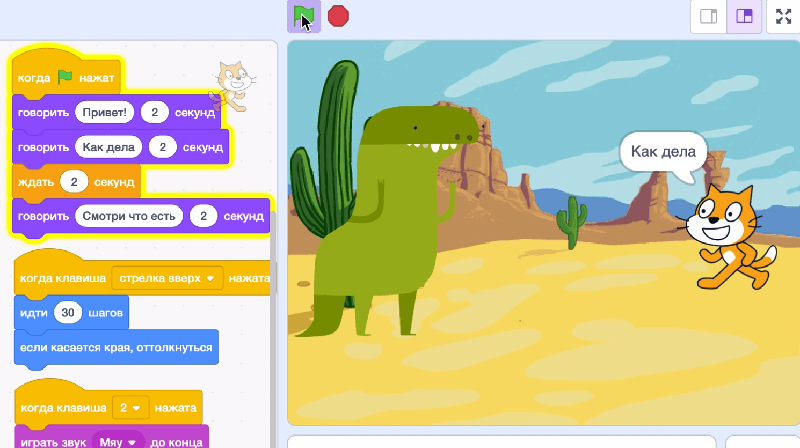
Task: Click the 'если касается края, оттолкнуться' block
Action: coord(116,347)
